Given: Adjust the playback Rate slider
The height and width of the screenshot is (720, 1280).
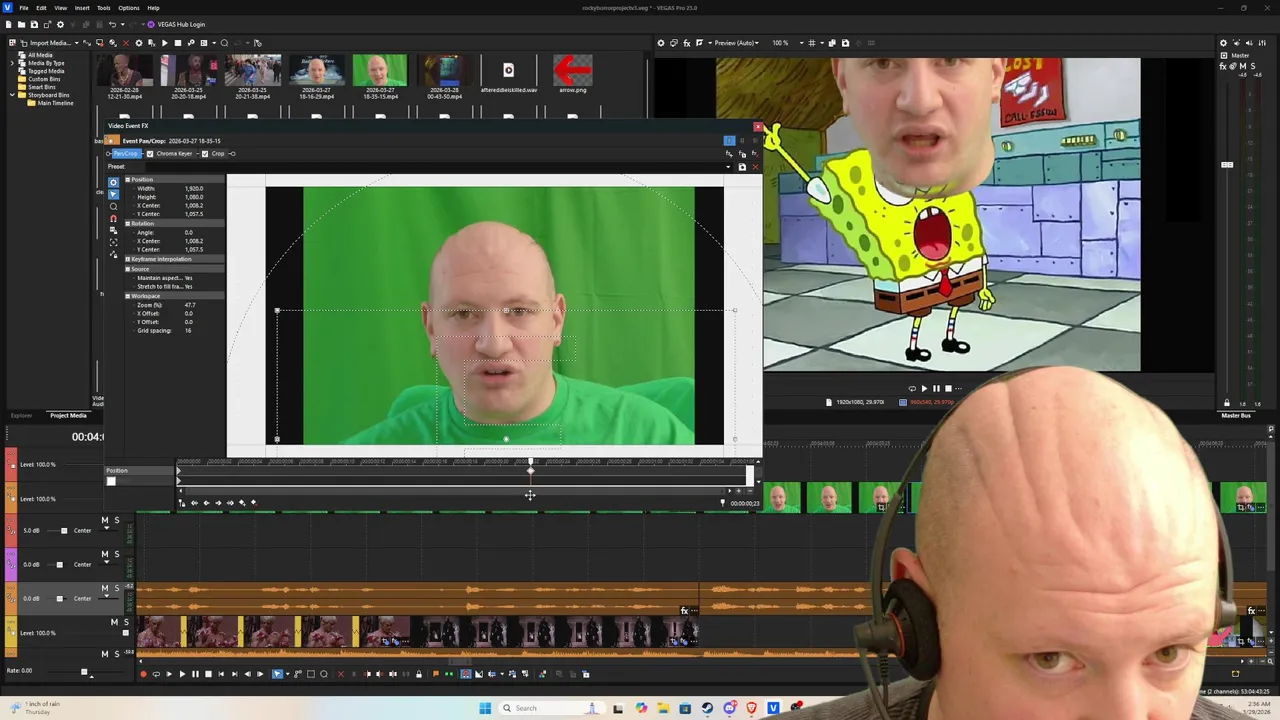Looking at the screenshot, I should (84, 672).
